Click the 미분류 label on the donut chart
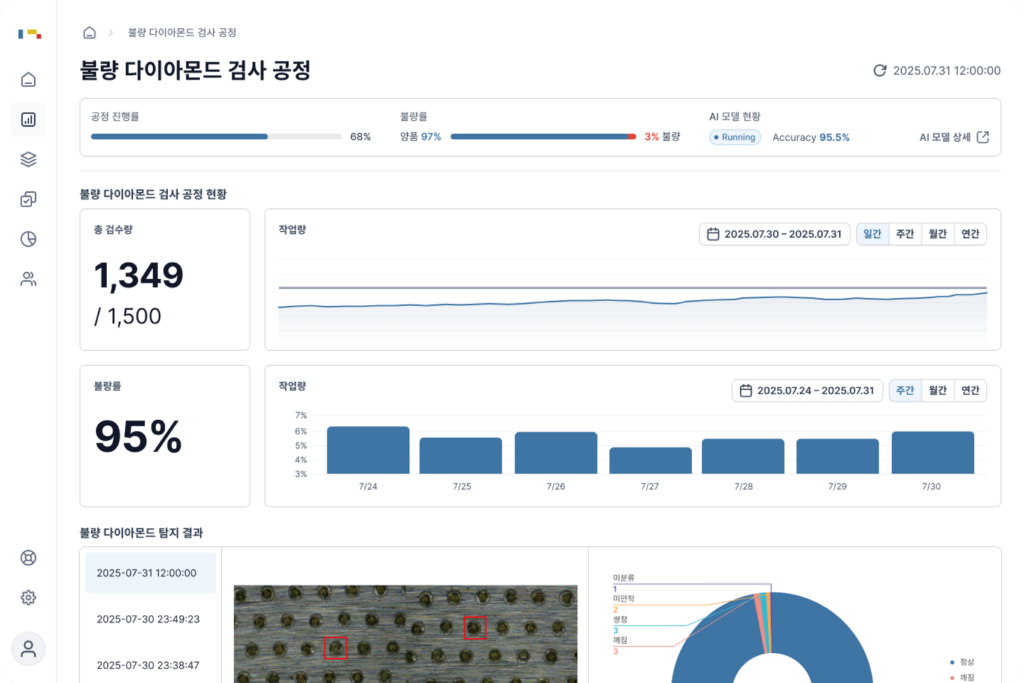Viewport: 1024px width, 683px height. (x=624, y=578)
